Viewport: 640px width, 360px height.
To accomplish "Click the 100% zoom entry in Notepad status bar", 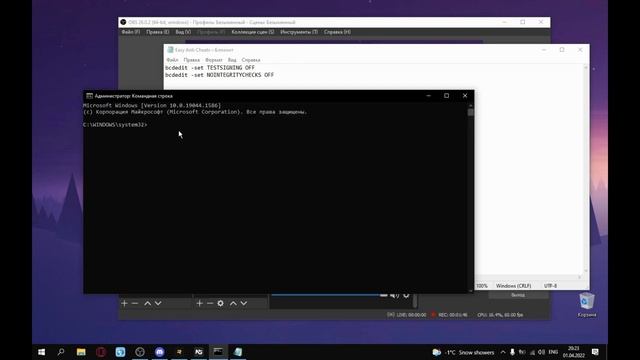I will [482, 286].
